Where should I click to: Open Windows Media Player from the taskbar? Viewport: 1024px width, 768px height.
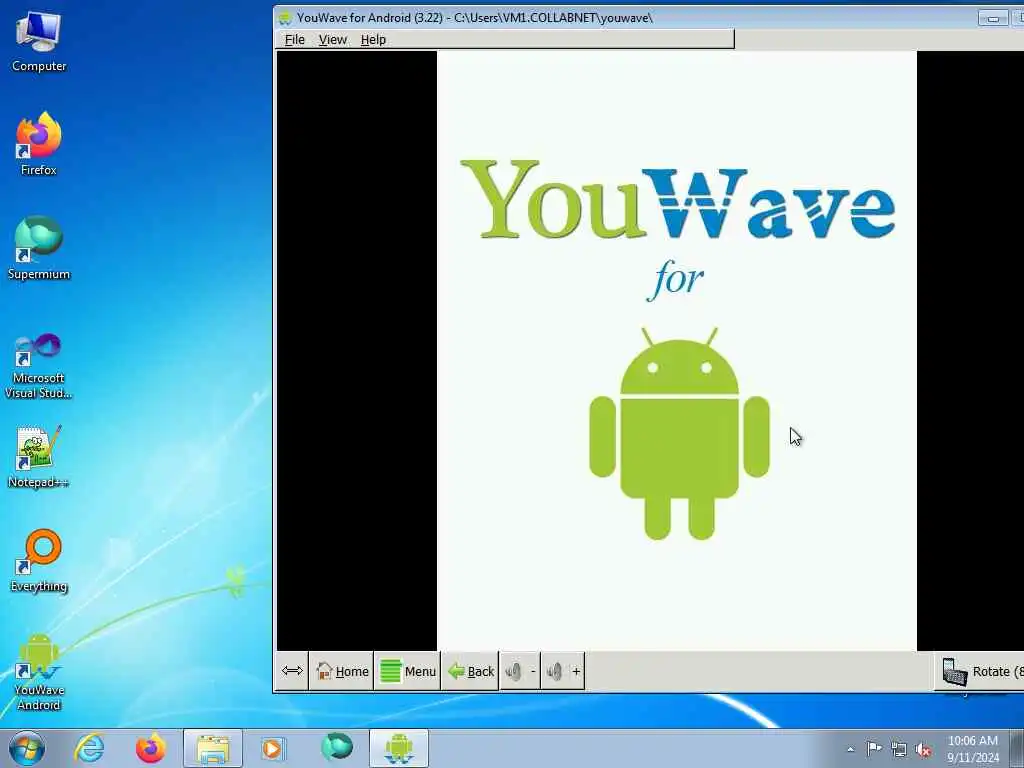[272, 748]
